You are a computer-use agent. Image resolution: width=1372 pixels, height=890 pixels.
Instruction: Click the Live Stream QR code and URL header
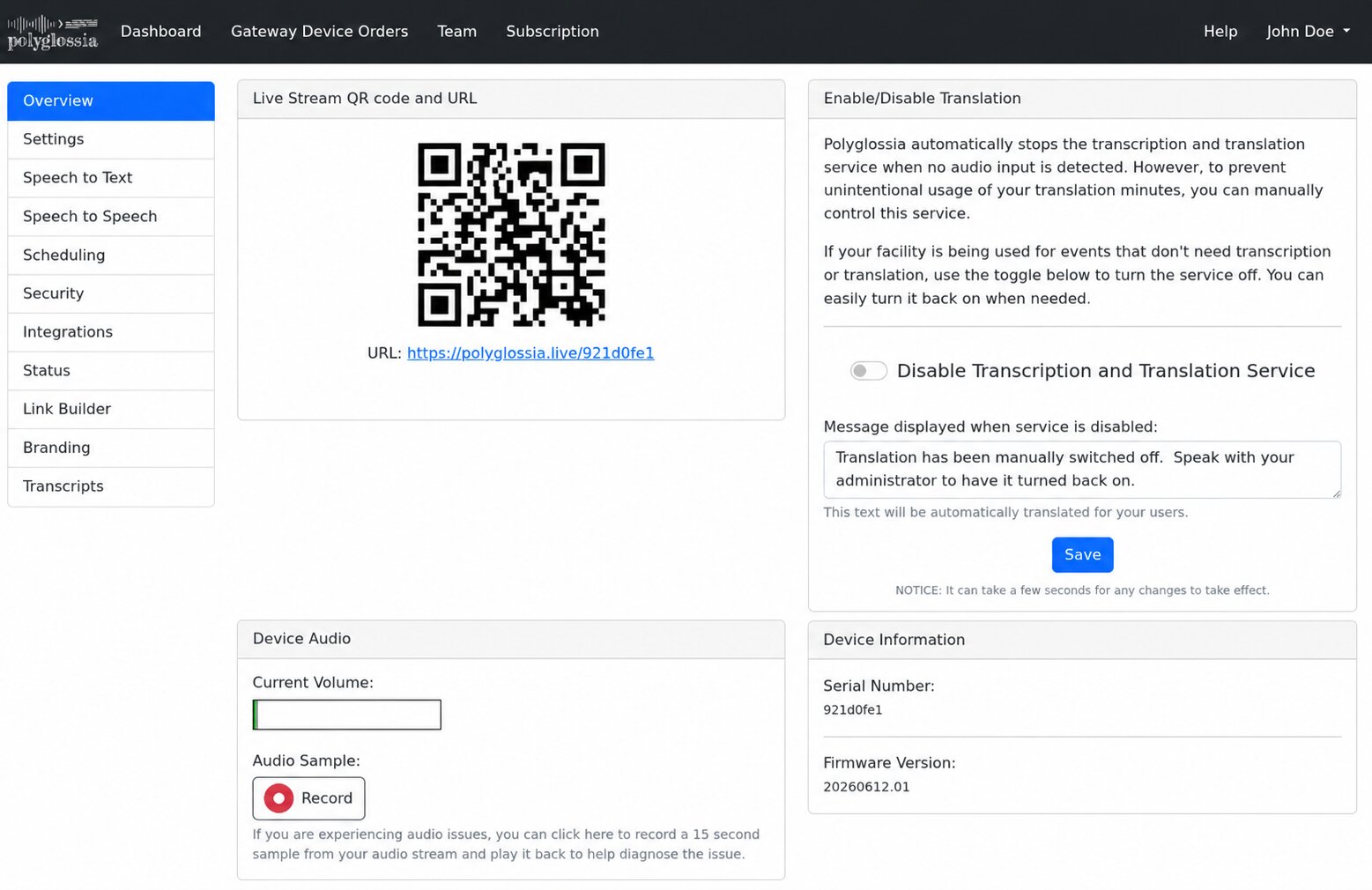(x=511, y=99)
